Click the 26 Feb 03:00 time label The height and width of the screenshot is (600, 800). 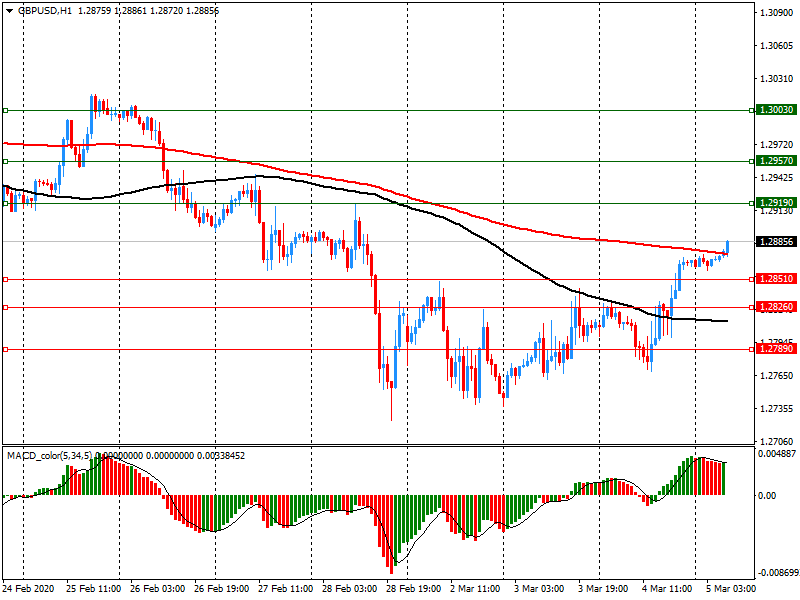157,588
